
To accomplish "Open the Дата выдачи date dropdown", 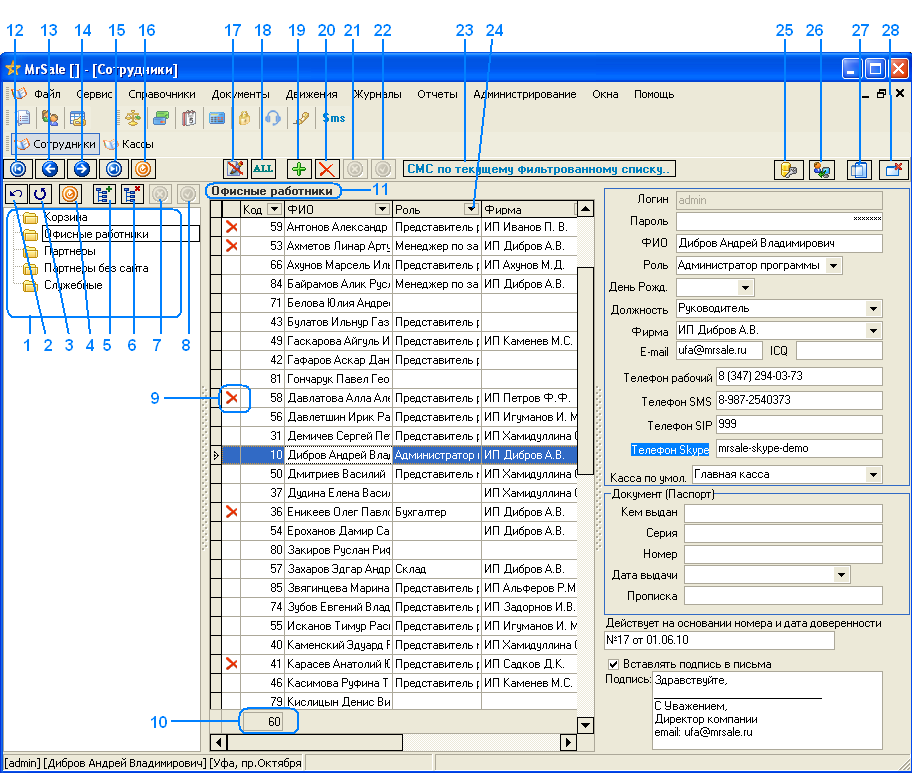I will [x=841, y=575].
